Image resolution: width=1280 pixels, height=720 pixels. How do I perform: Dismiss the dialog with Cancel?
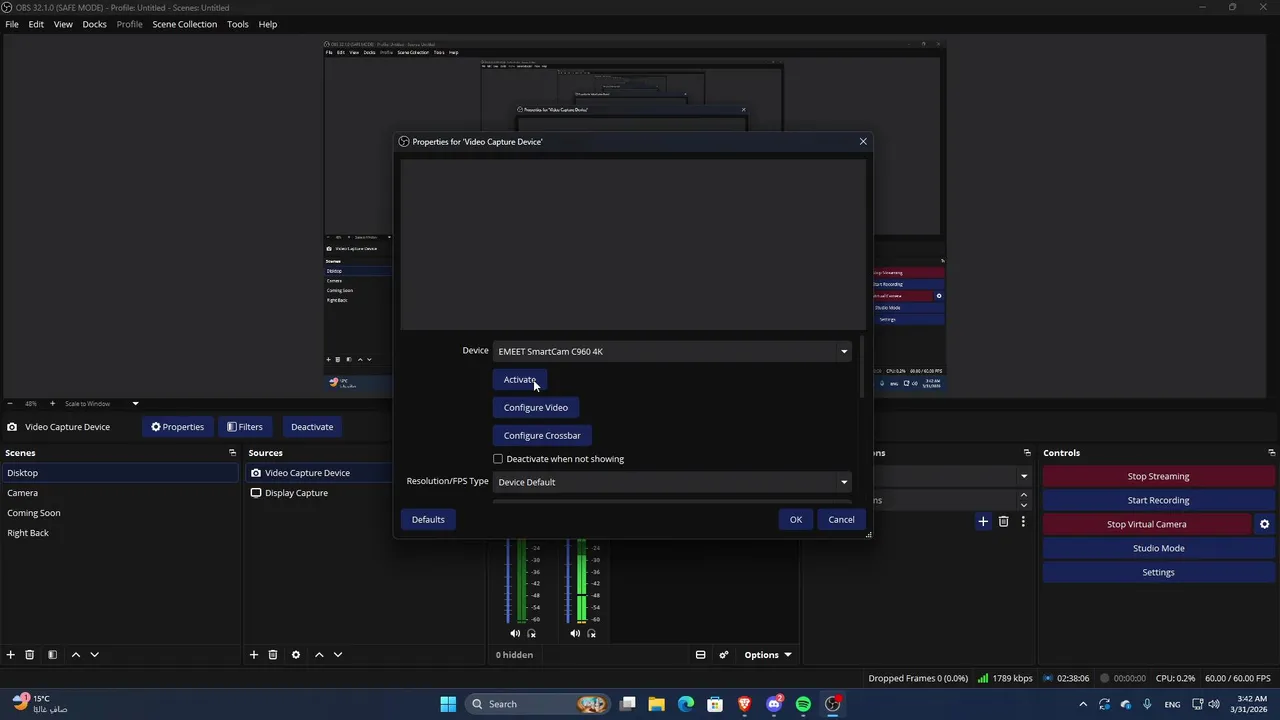tap(841, 520)
